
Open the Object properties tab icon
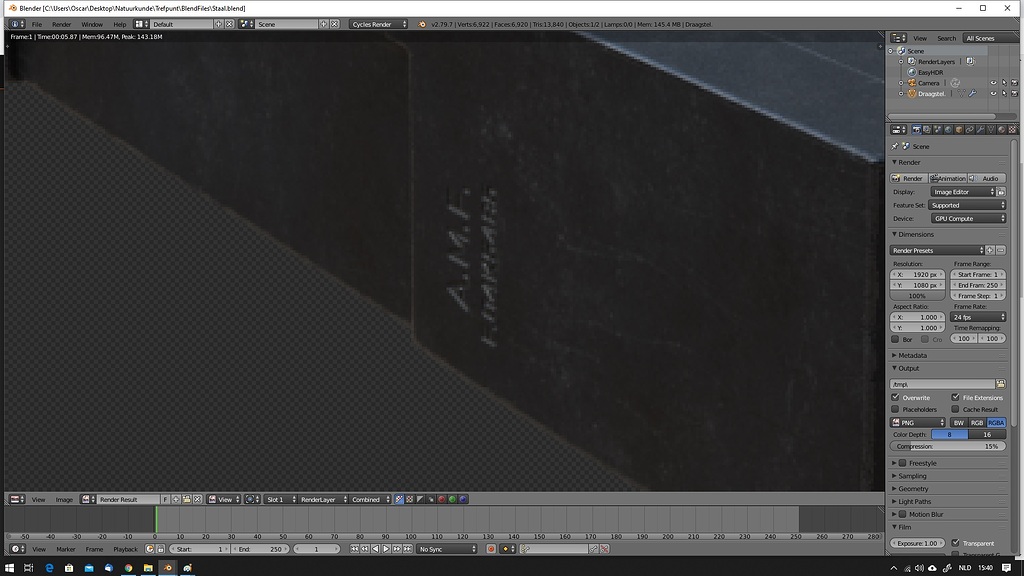959,129
